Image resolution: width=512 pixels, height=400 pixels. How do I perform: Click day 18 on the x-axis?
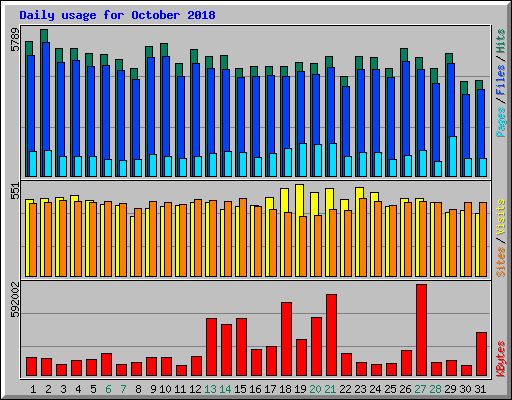(285, 389)
